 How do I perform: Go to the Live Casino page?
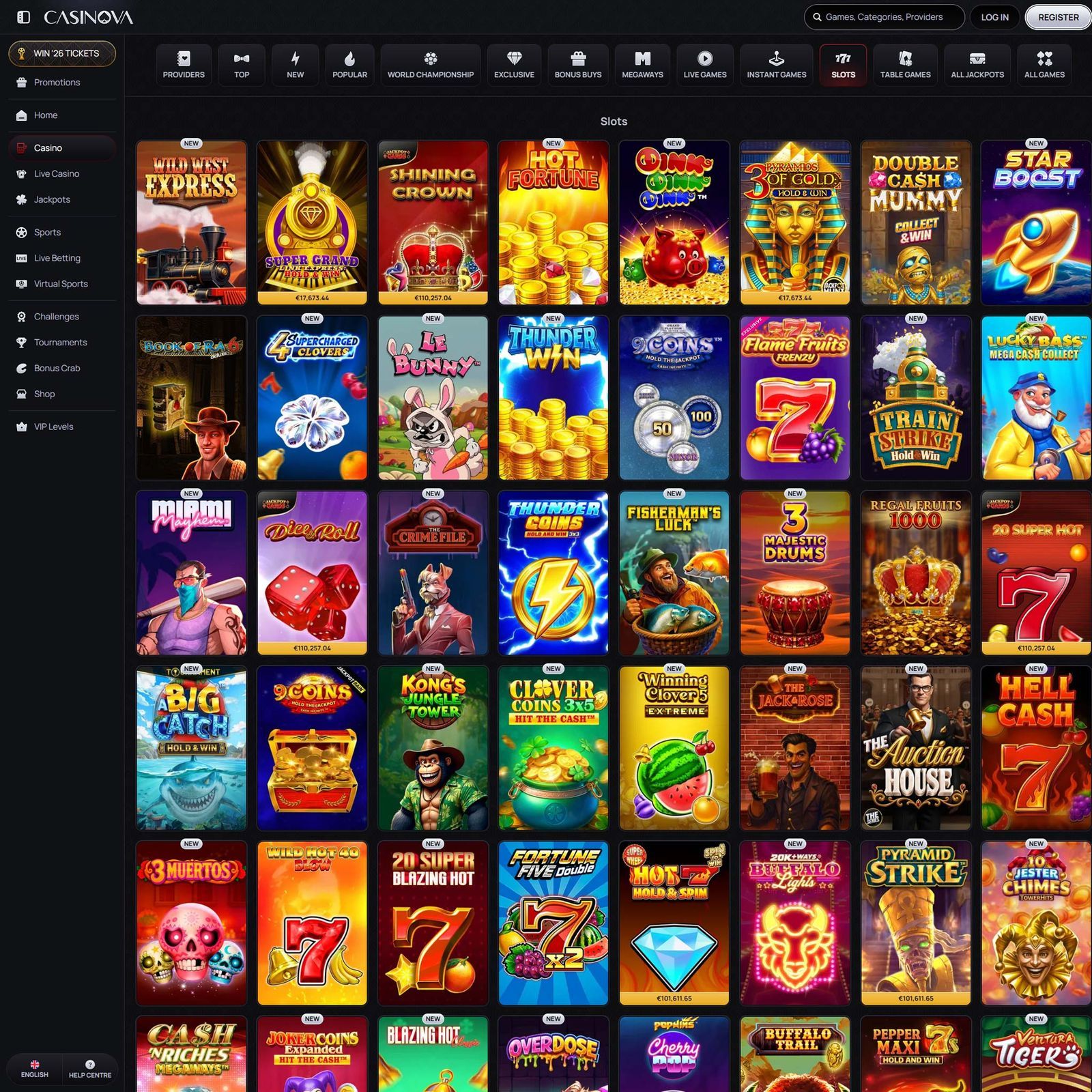coord(62,174)
